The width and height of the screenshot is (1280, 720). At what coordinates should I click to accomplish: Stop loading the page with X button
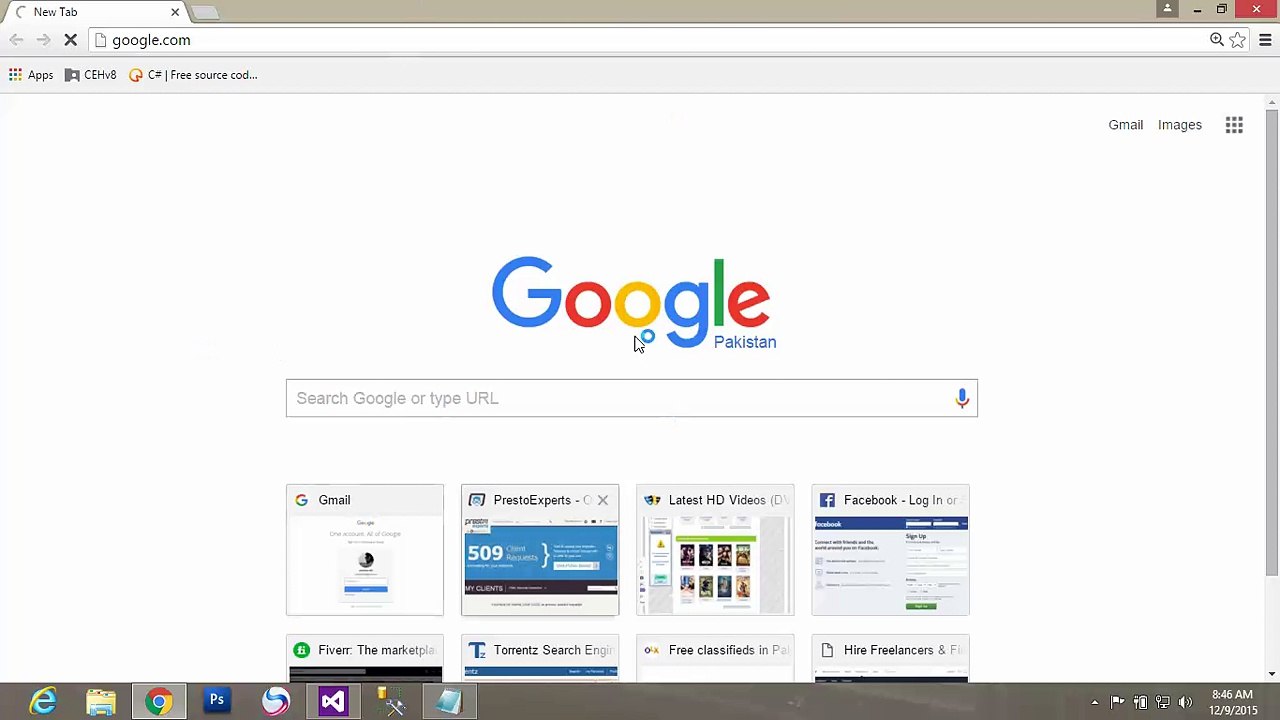point(70,40)
